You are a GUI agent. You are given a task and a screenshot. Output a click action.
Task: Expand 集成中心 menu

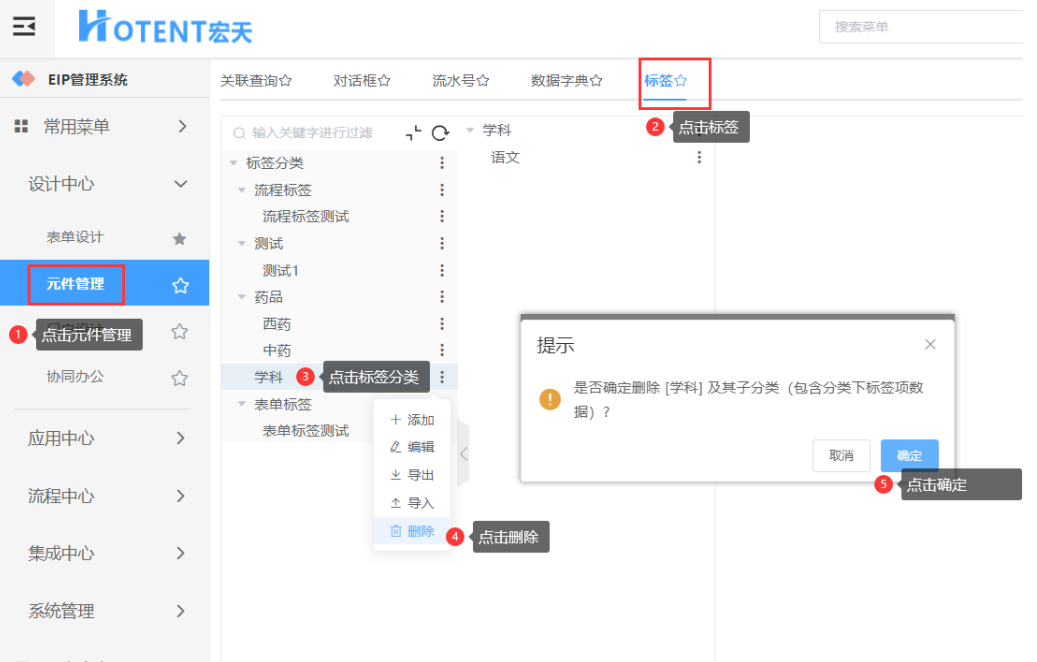point(181,553)
